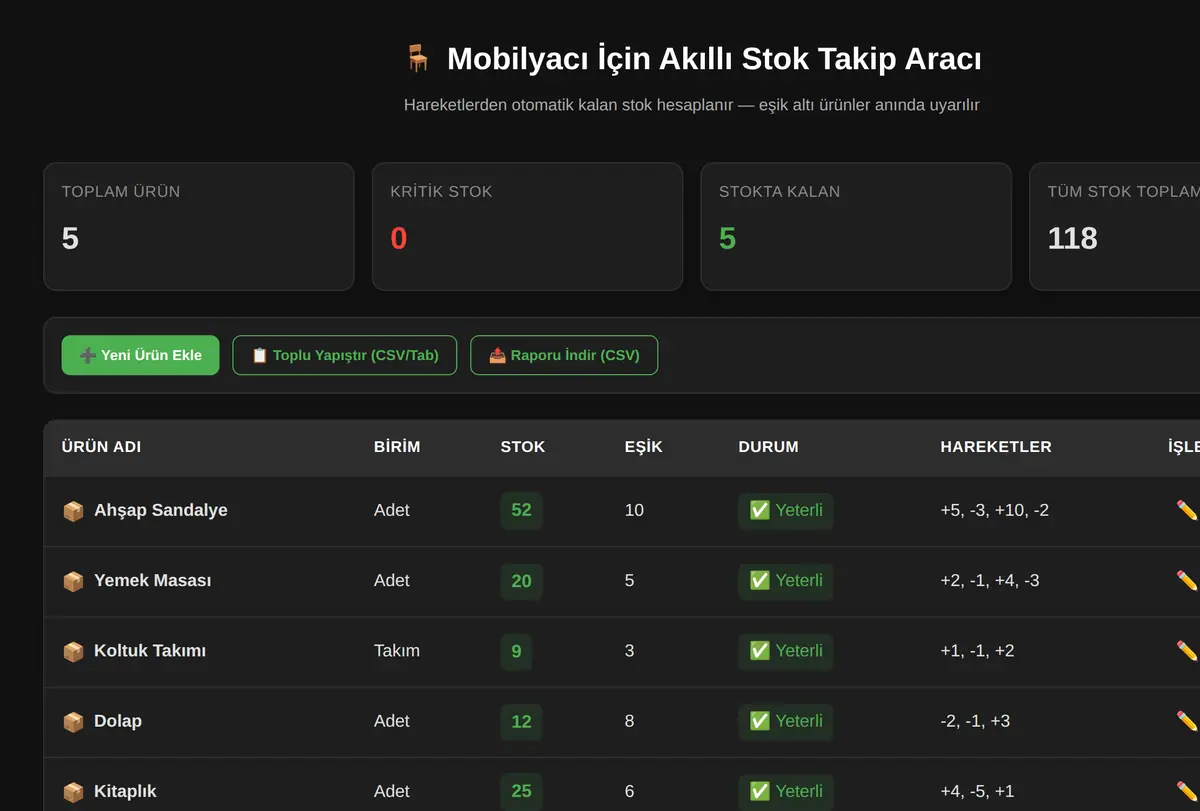Select the Koltuk Takımı product name
Image resolution: width=1200 pixels, height=811 pixels.
pyautogui.click(x=150, y=650)
